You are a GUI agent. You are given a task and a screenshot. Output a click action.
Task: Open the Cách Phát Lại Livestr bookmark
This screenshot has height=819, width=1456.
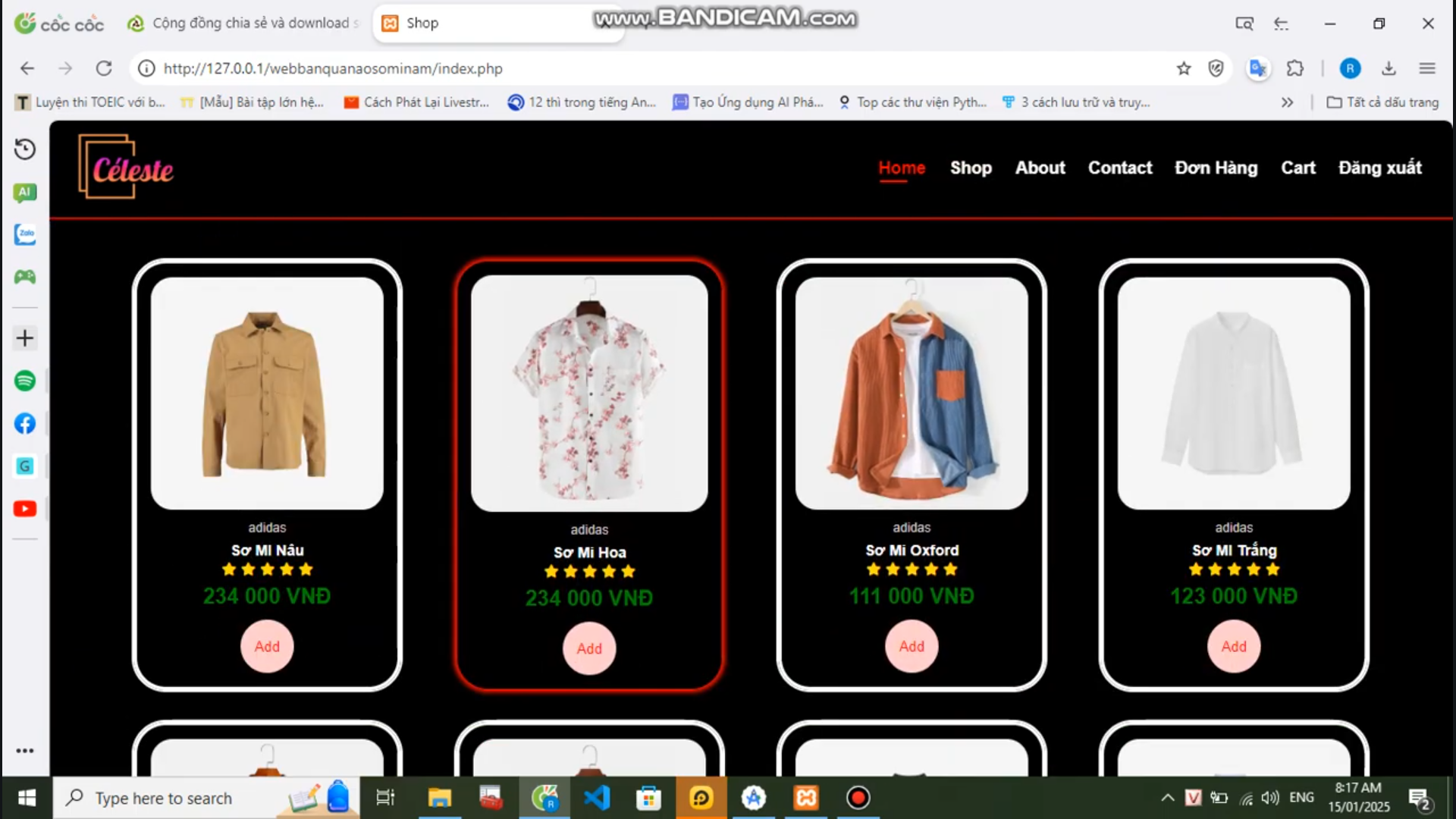417,102
